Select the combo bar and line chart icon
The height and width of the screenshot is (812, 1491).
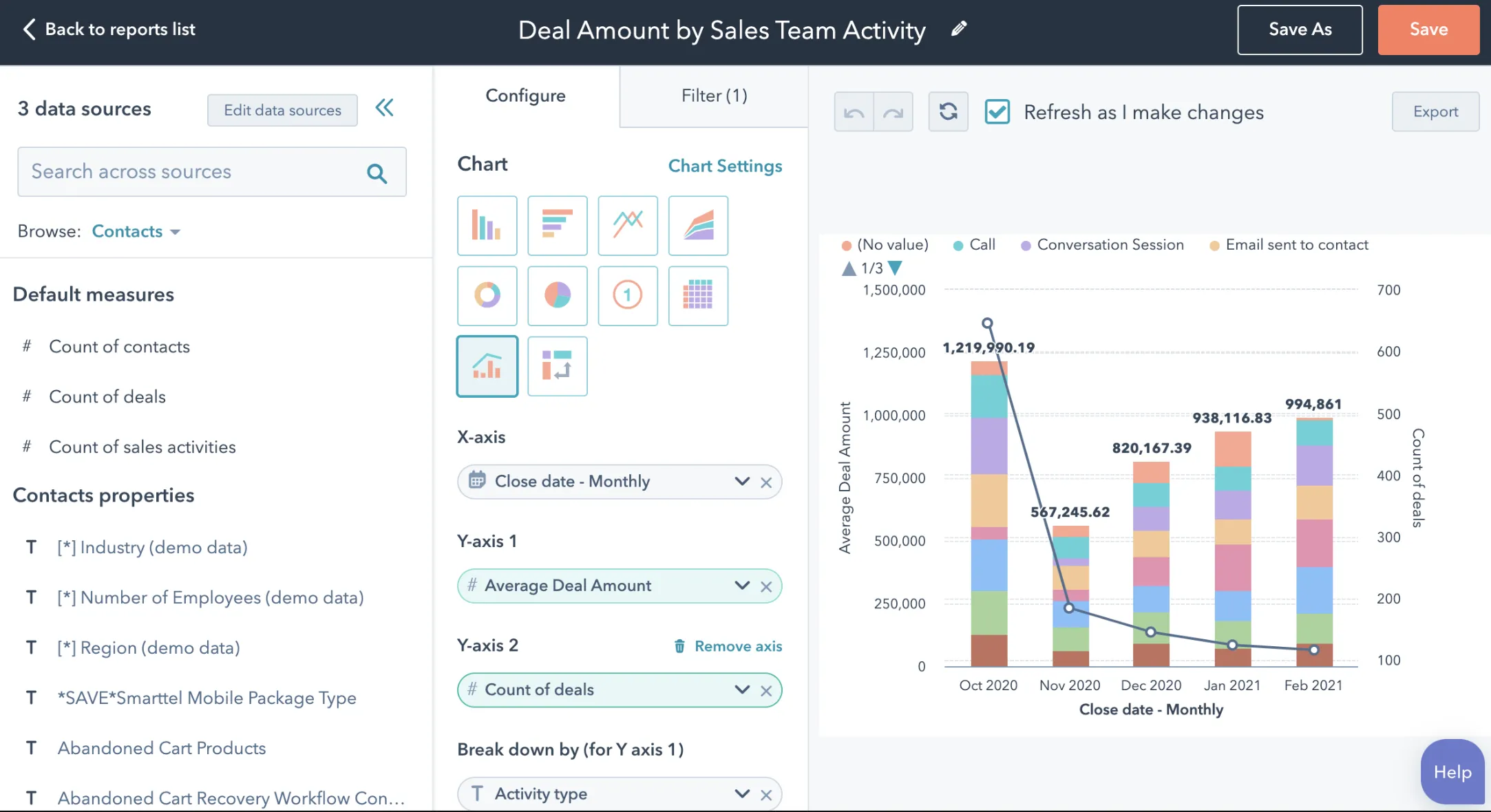click(485, 365)
